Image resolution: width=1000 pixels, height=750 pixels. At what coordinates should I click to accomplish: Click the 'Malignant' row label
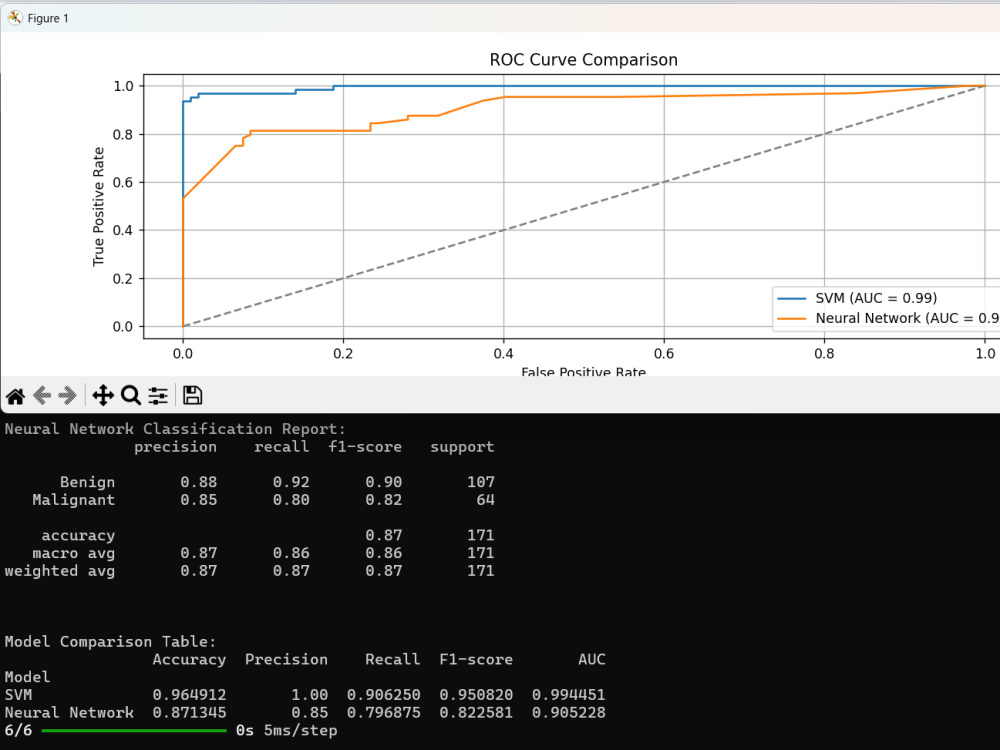point(74,500)
